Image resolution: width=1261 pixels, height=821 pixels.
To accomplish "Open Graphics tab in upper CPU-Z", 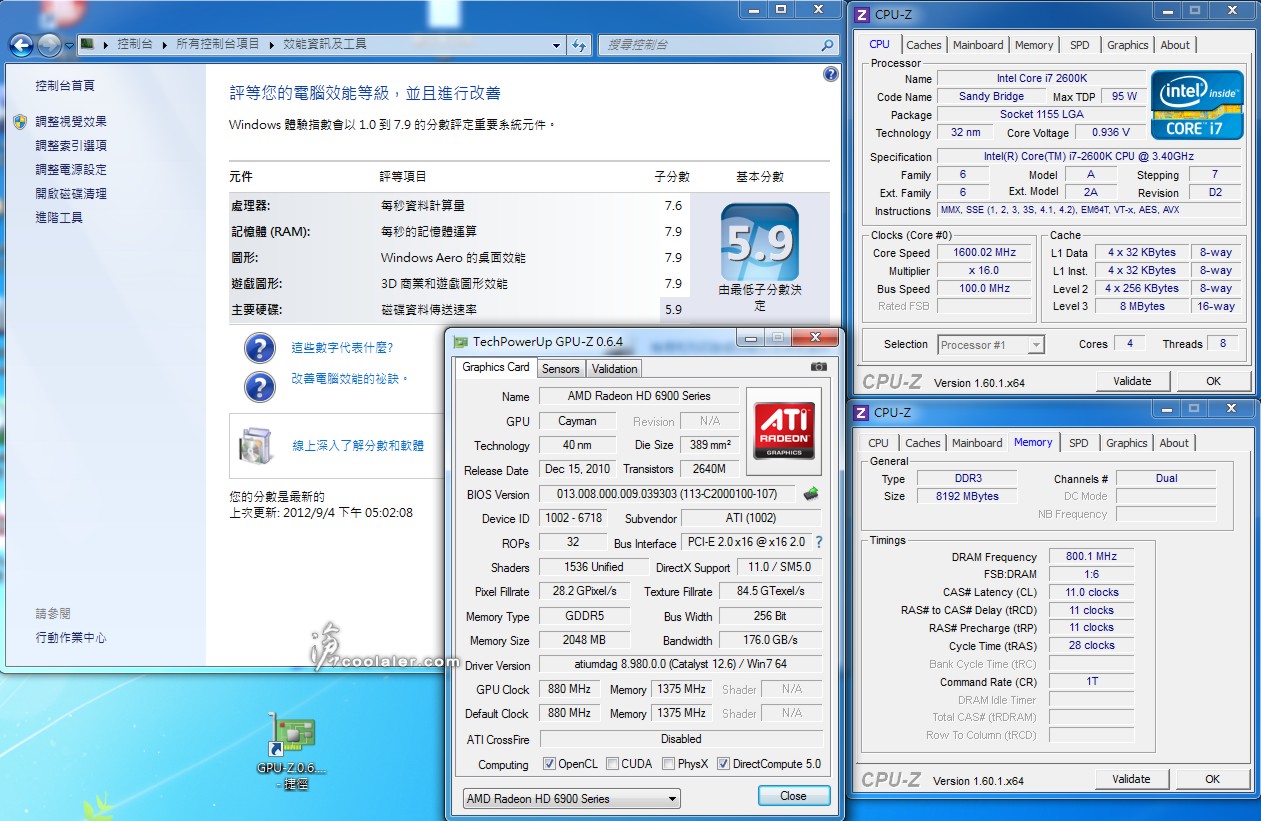I will tap(1128, 45).
